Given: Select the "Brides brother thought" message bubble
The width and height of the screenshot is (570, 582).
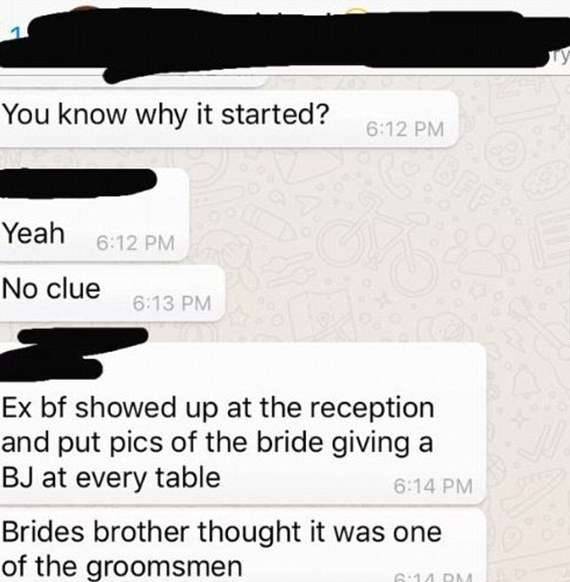Looking at the screenshot, I should [x=243, y=546].
